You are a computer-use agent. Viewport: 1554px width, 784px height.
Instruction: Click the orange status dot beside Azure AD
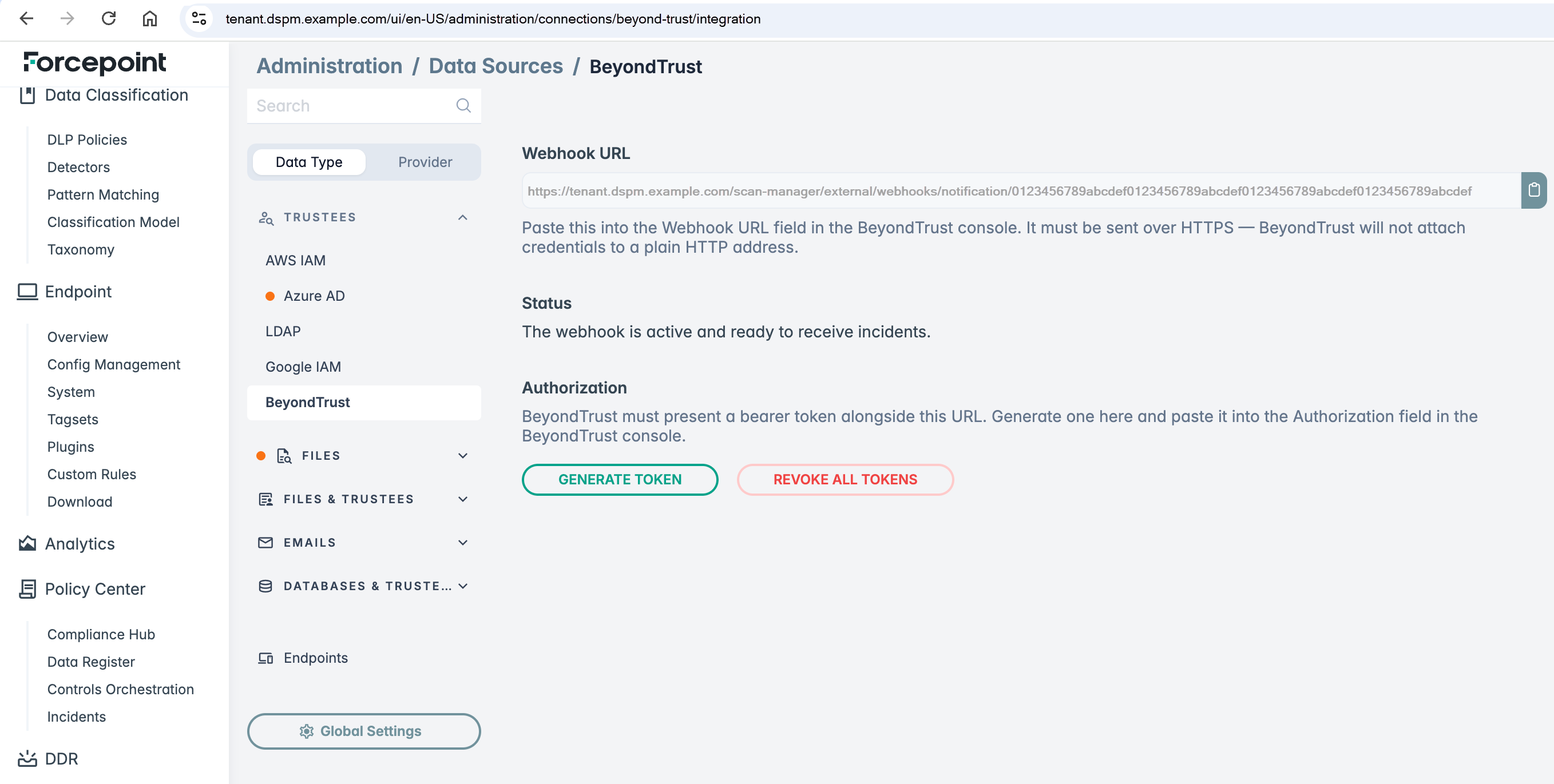(270, 296)
